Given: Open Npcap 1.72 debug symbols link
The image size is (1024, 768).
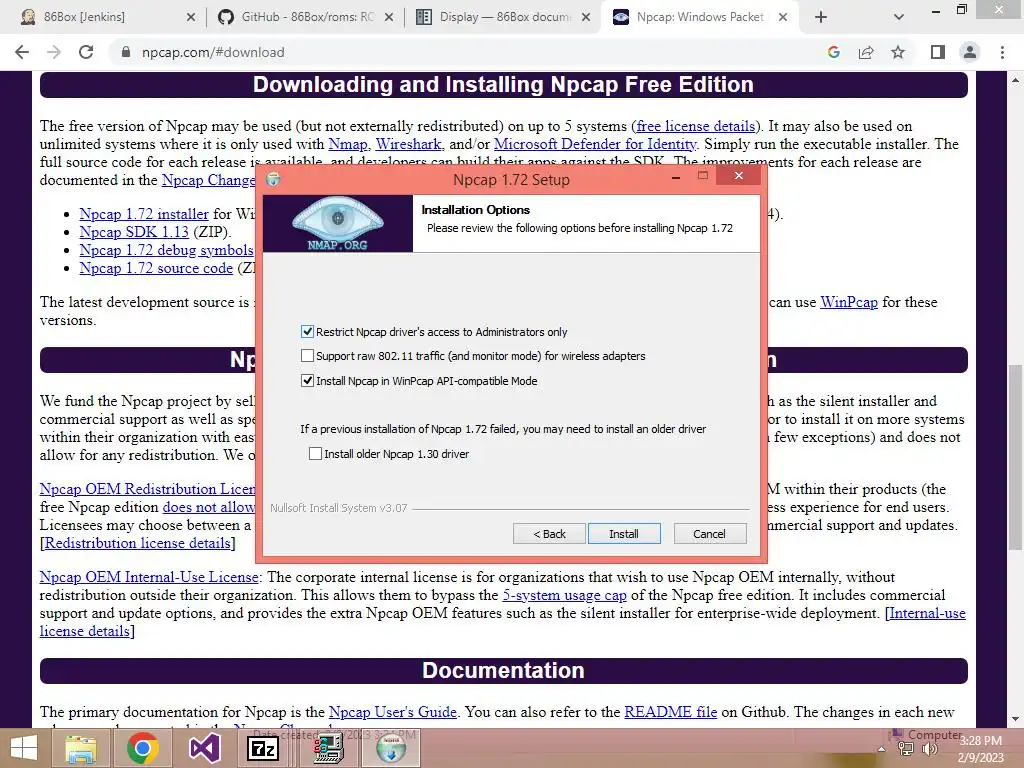Looking at the screenshot, I should pos(166,250).
